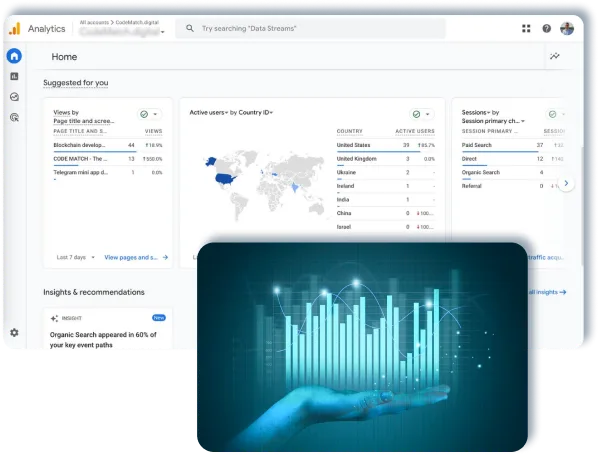Click green check status on Sessions card
599x455 pixels.
552,114
